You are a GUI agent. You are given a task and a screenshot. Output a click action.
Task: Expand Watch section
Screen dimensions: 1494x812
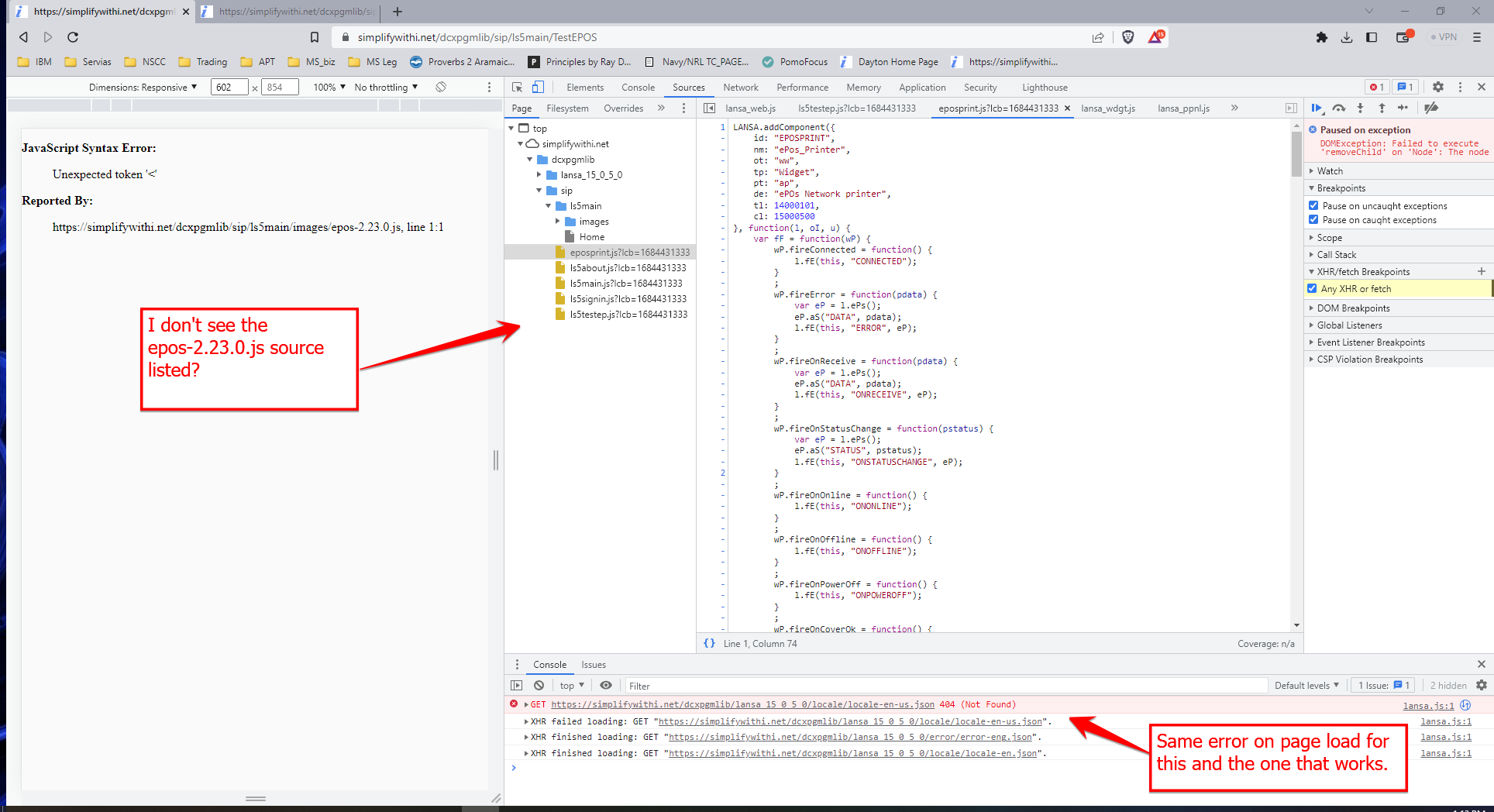pyautogui.click(x=1330, y=171)
